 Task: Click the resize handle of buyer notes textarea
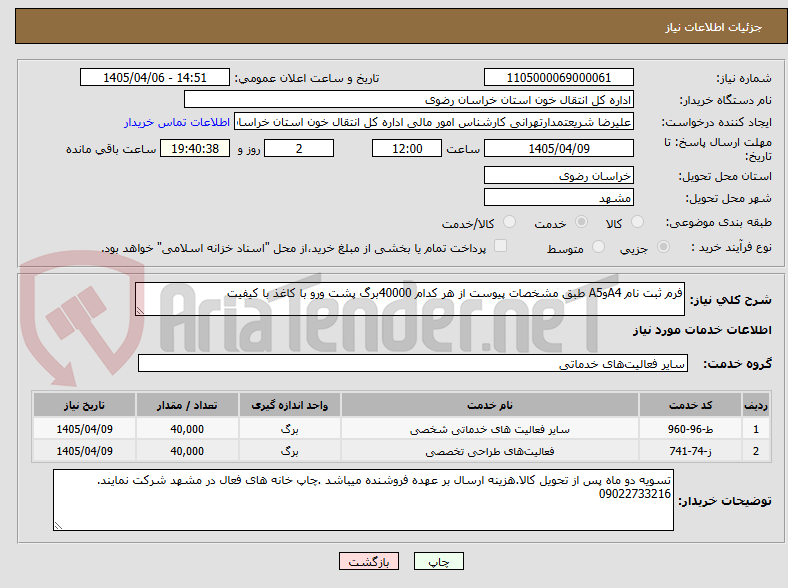click(58, 525)
